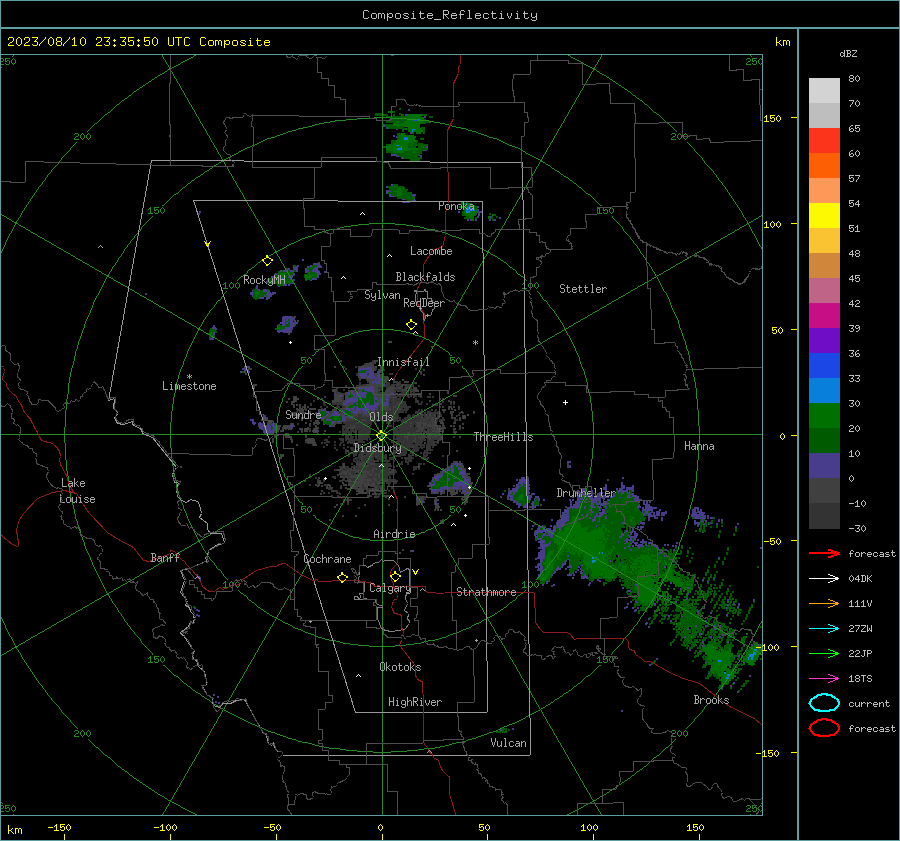Click the Lacombe label

tap(431, 251)
